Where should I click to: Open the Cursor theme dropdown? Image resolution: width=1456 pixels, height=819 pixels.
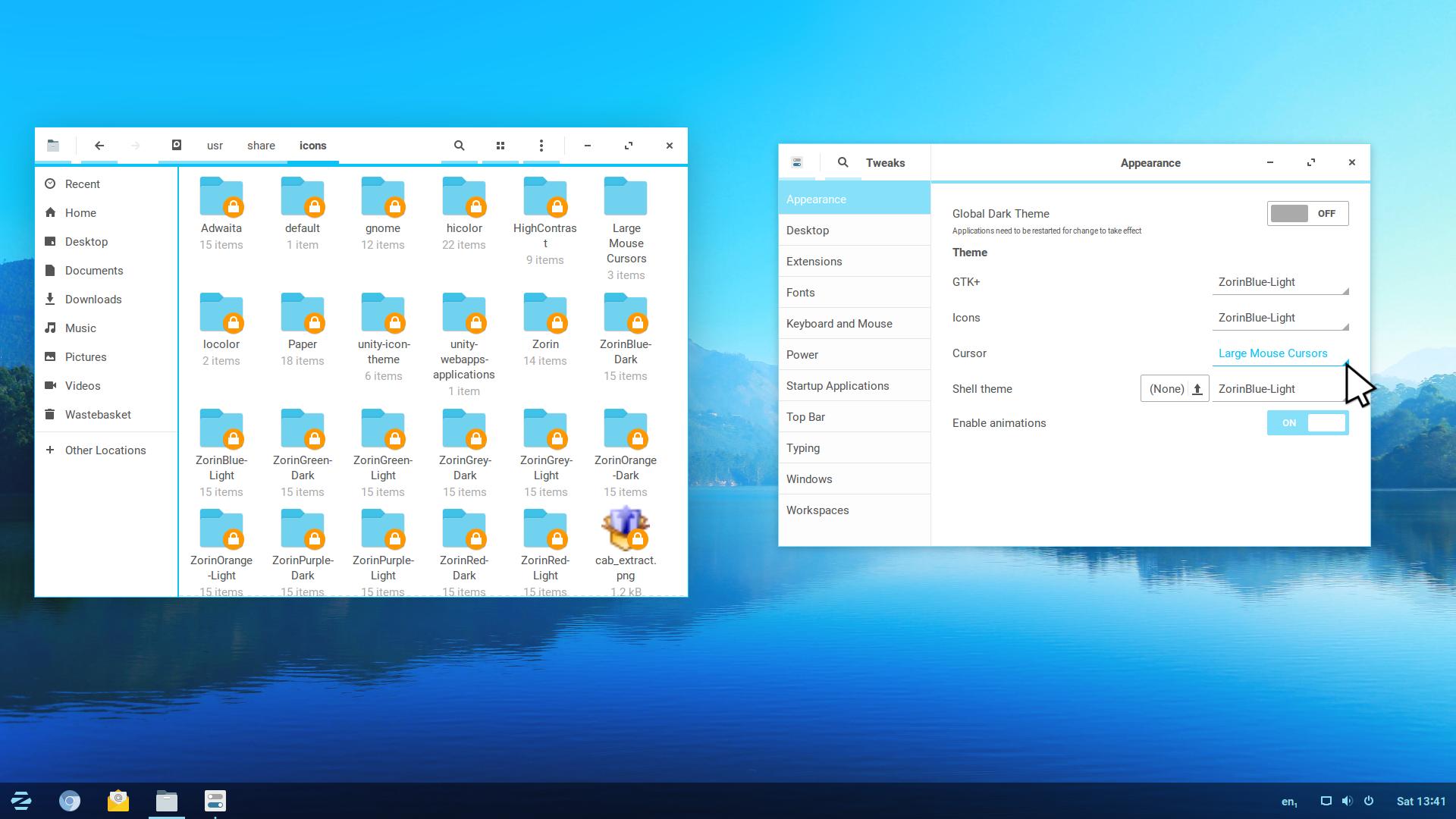(1280, 353)
